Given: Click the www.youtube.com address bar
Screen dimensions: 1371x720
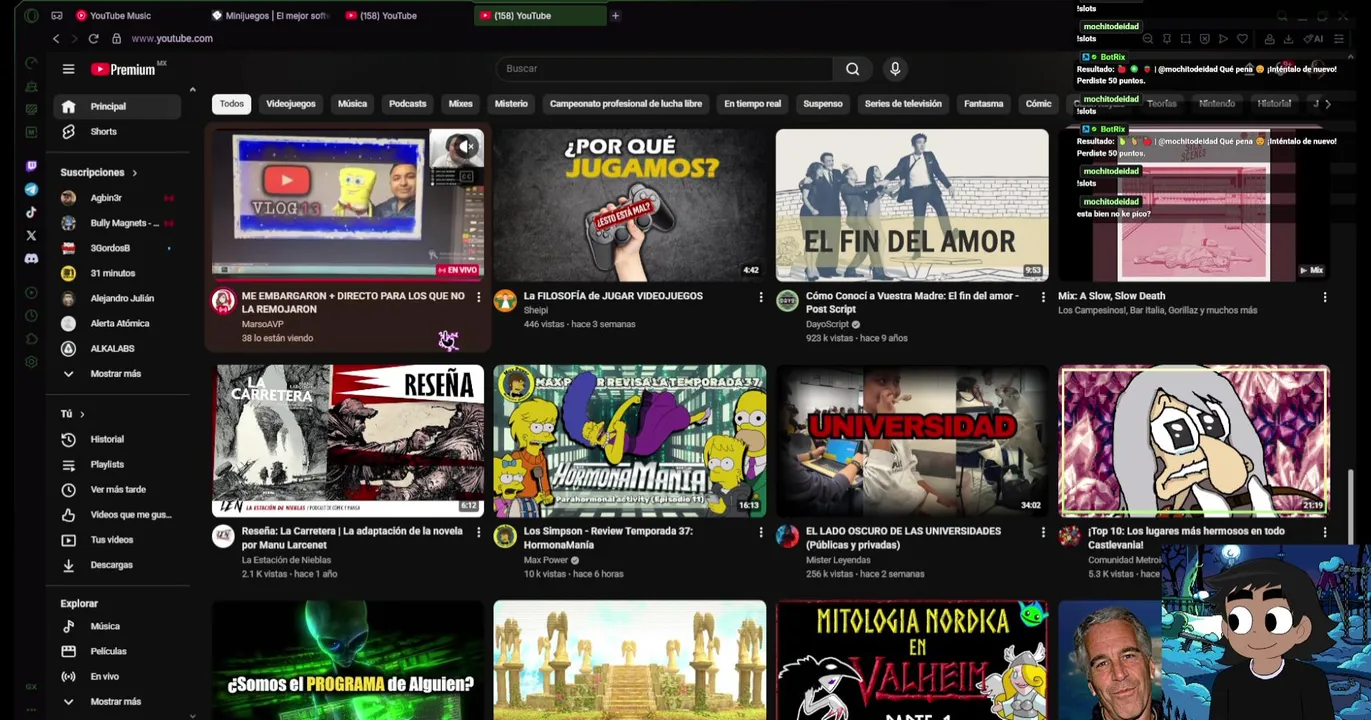Looking at the screenshot, I should tap(171, 38).
